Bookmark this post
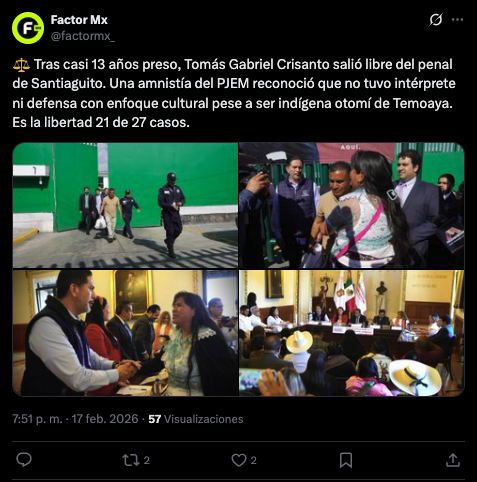 346,460
